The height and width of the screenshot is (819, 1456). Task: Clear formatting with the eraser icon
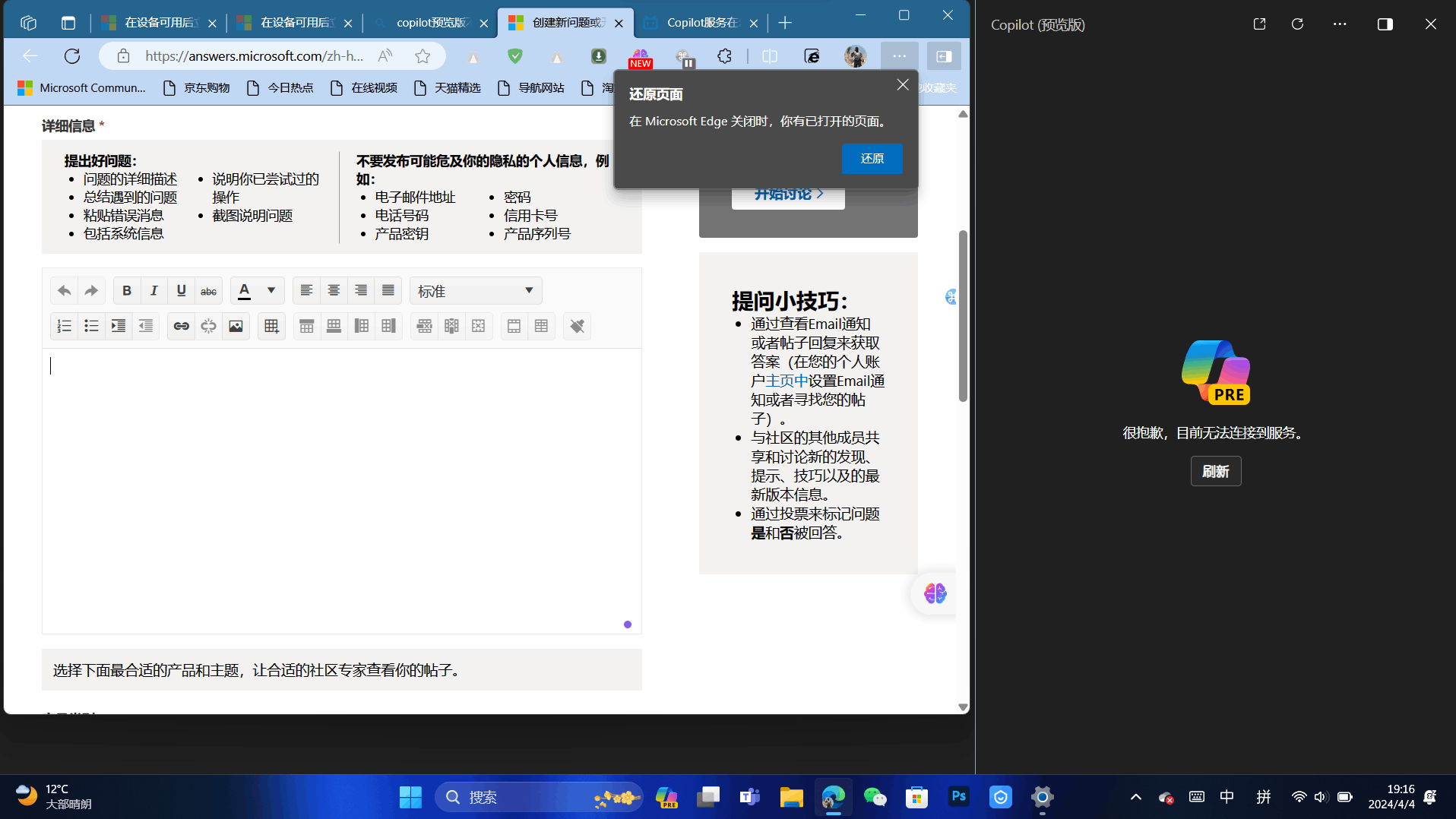tap(578, 326)
